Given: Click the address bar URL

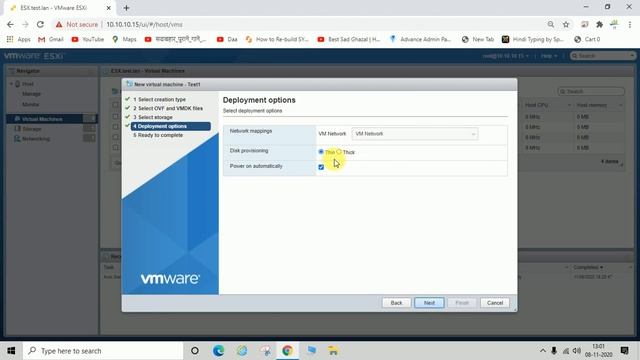Looking at the screenshot, I should coord(144,24).
